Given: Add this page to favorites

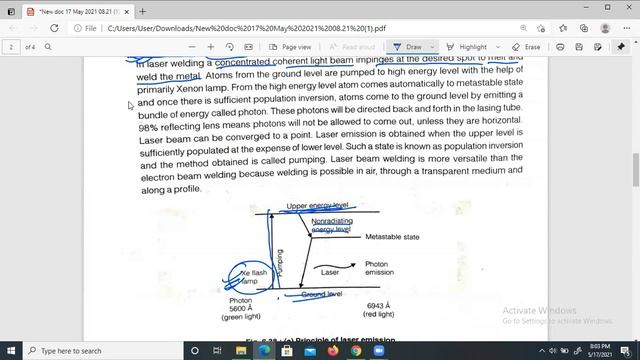Looking at the screenshot, I should (541, 28).
